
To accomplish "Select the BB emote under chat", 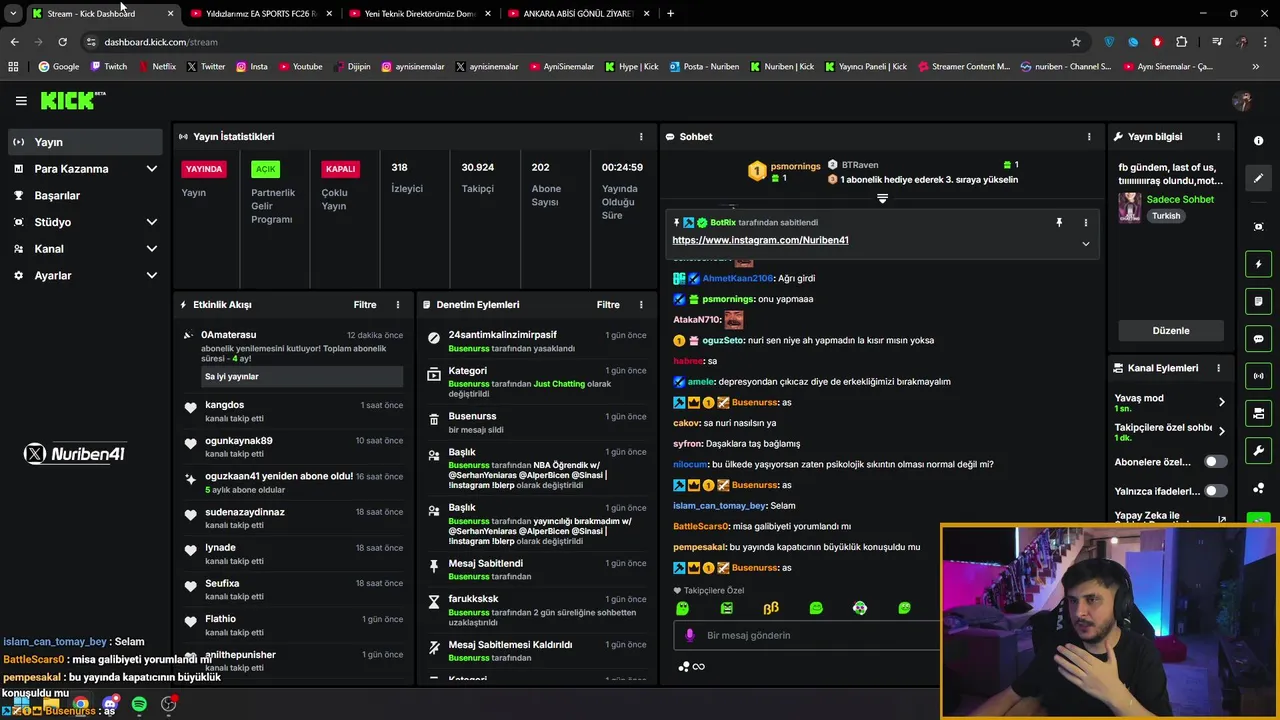I will tap(771, 608).
